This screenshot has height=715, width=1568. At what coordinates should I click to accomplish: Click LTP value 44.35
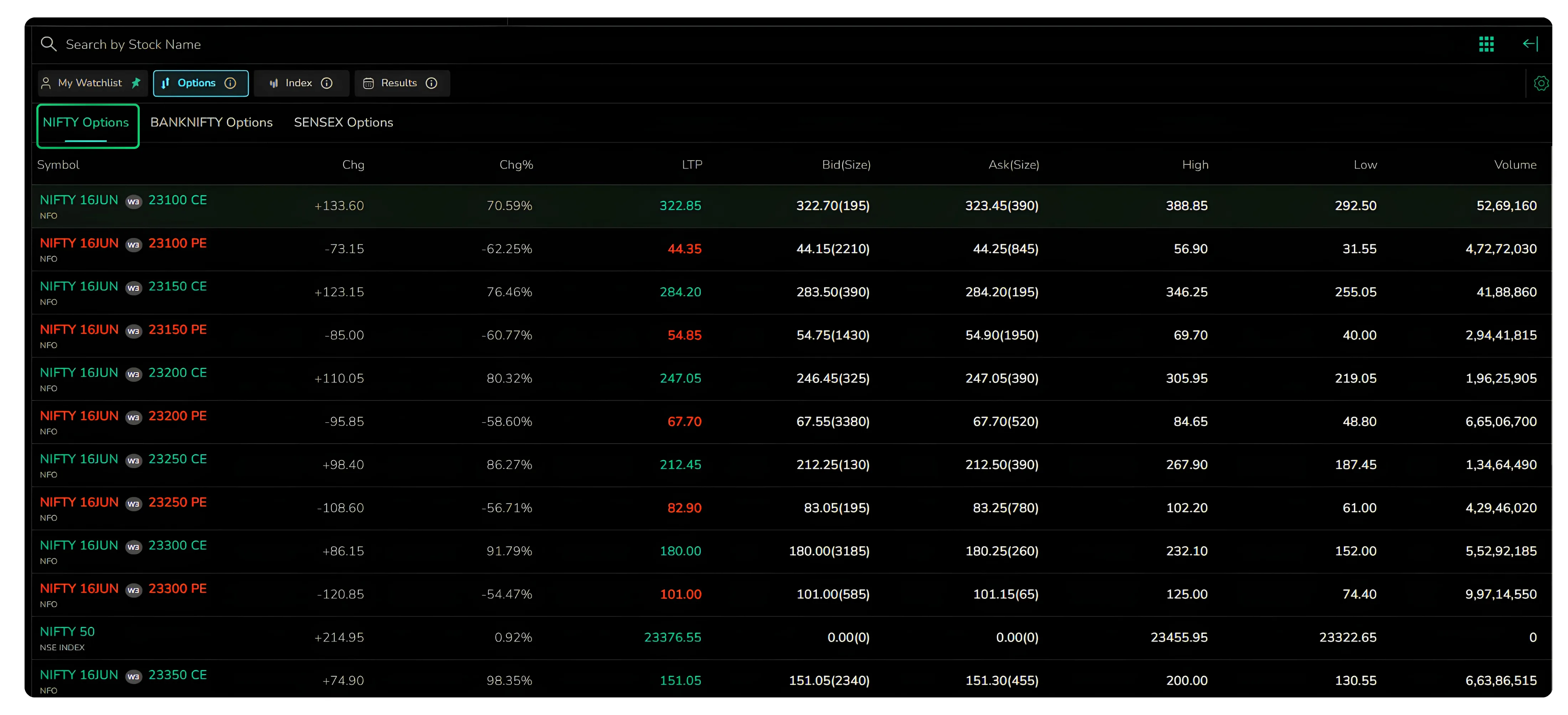[684, 249]
